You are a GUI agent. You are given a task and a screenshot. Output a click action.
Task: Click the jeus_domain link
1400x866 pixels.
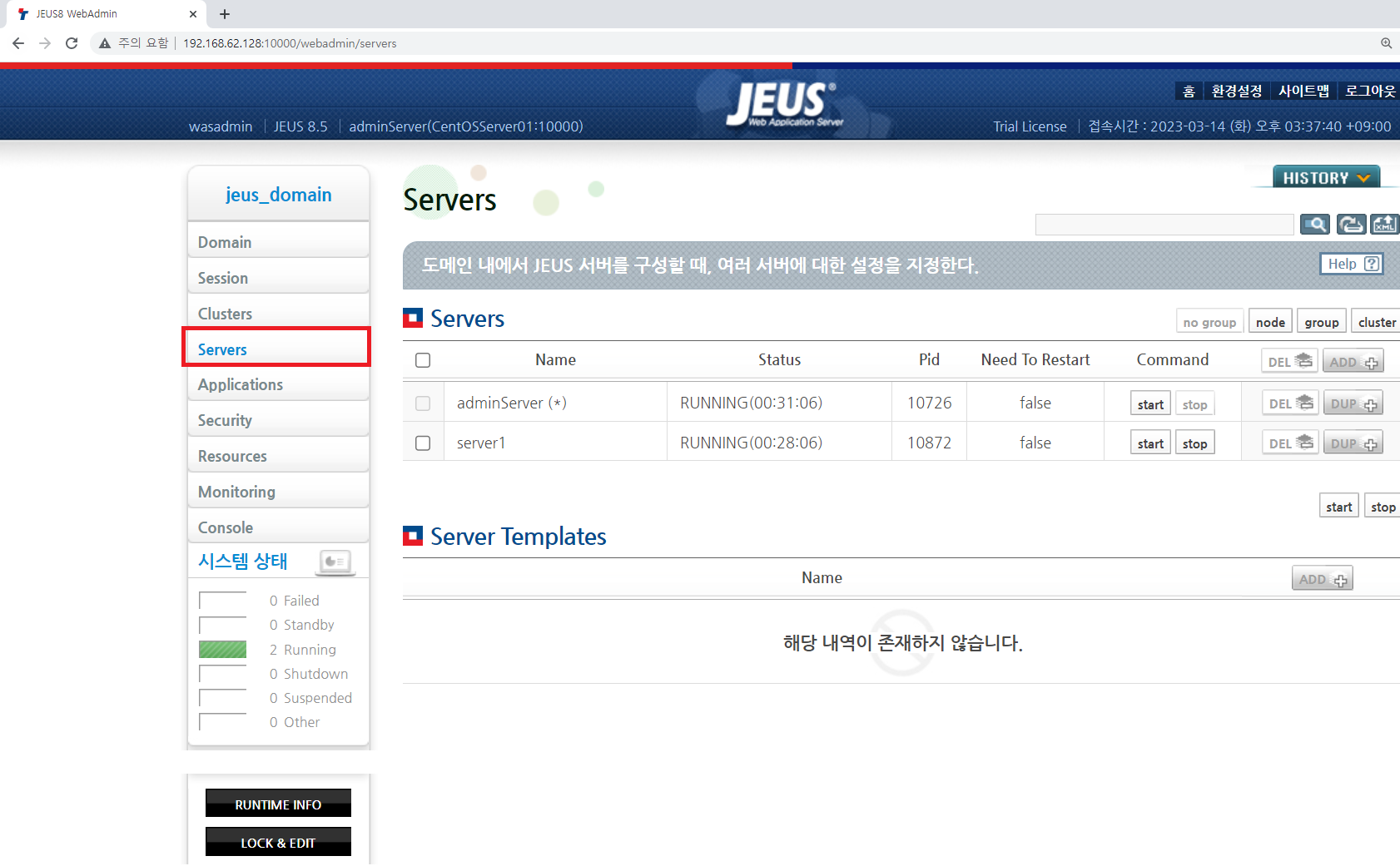click(278, 195)
